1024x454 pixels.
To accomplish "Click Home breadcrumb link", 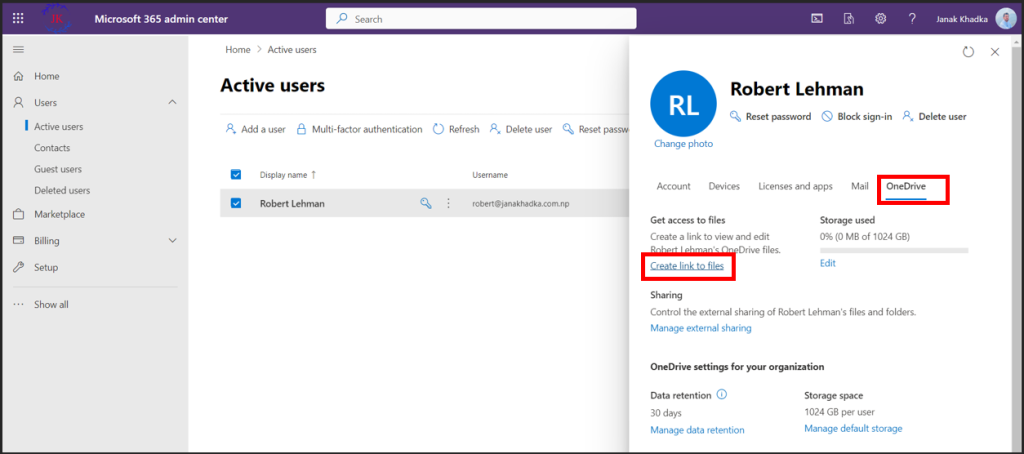I will (238, 50).
